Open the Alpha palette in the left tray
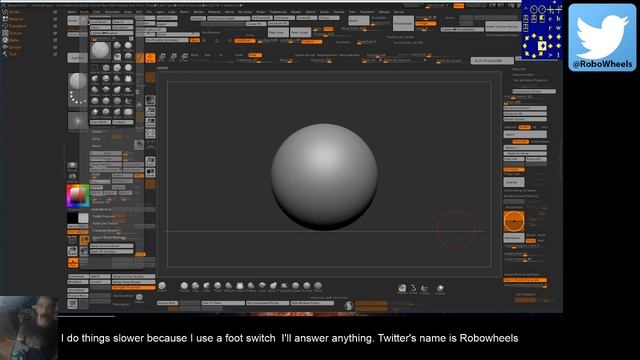Screen dimensions: 640x360 [x=14, y=40]
